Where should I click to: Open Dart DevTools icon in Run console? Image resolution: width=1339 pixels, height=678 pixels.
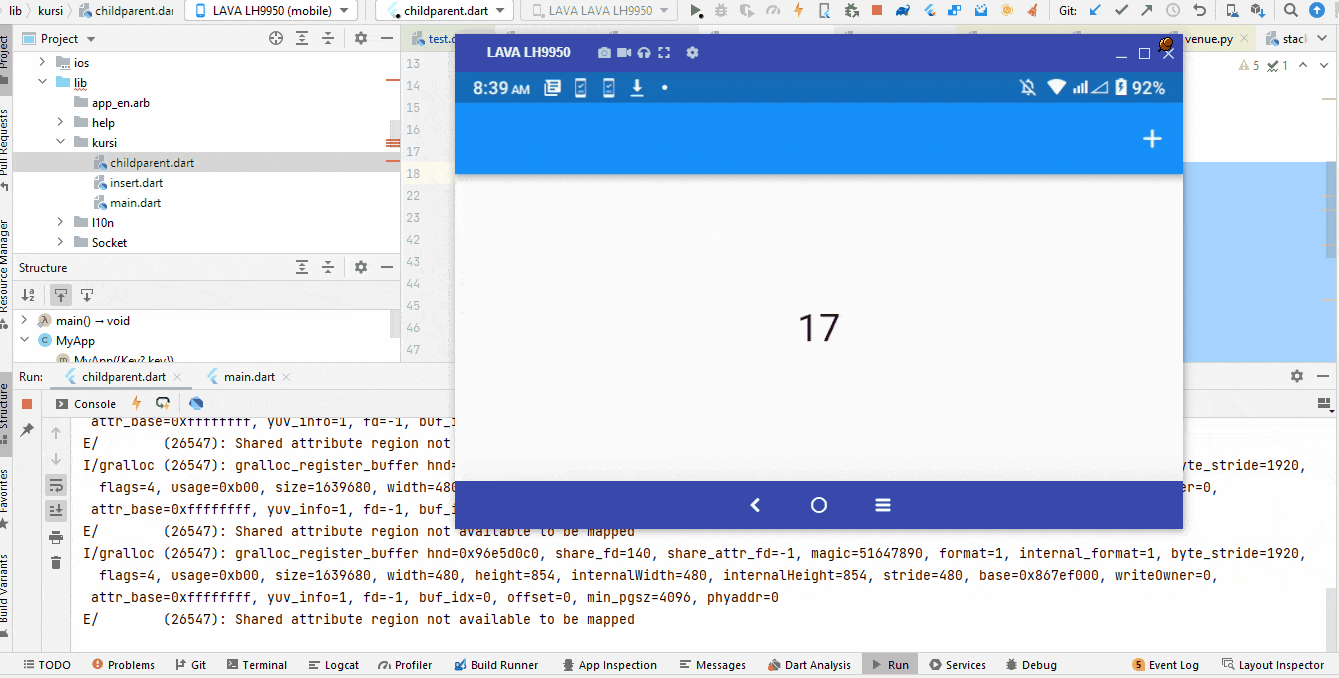[196, 404]
